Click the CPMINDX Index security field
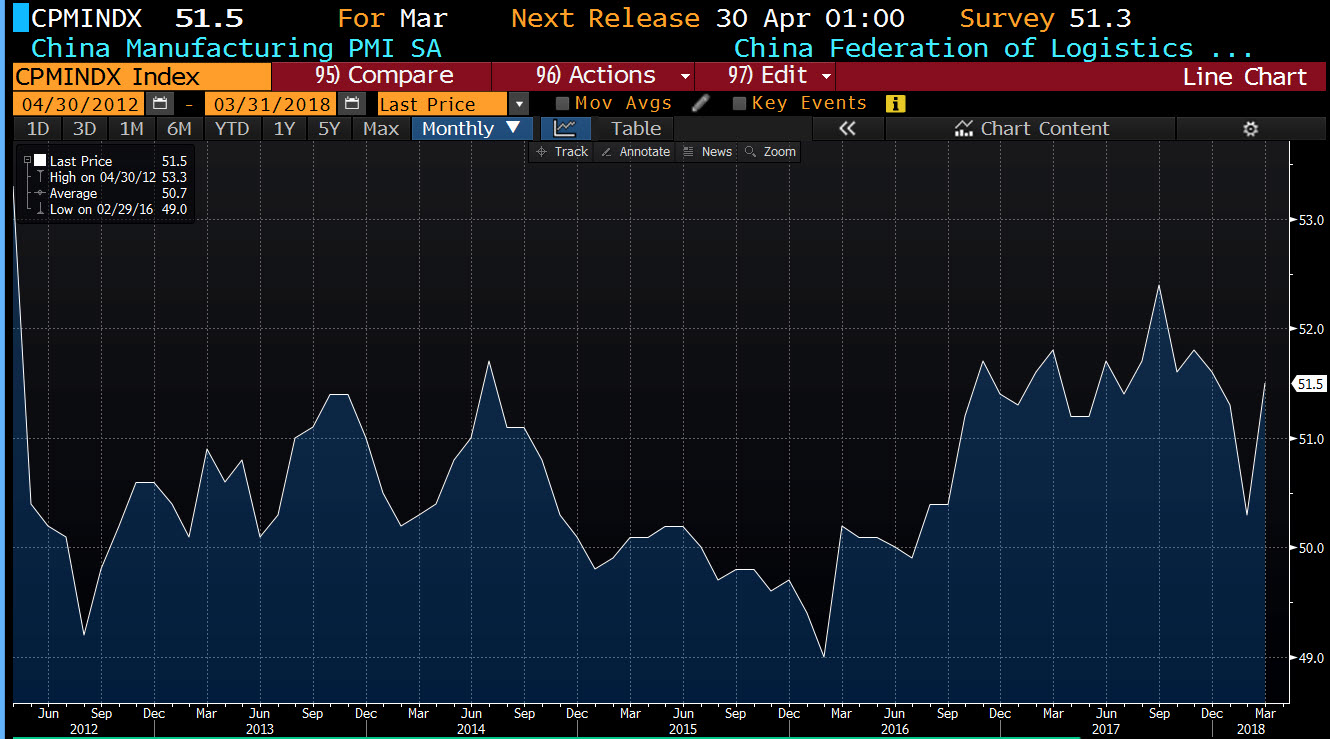 click(142, 77)
